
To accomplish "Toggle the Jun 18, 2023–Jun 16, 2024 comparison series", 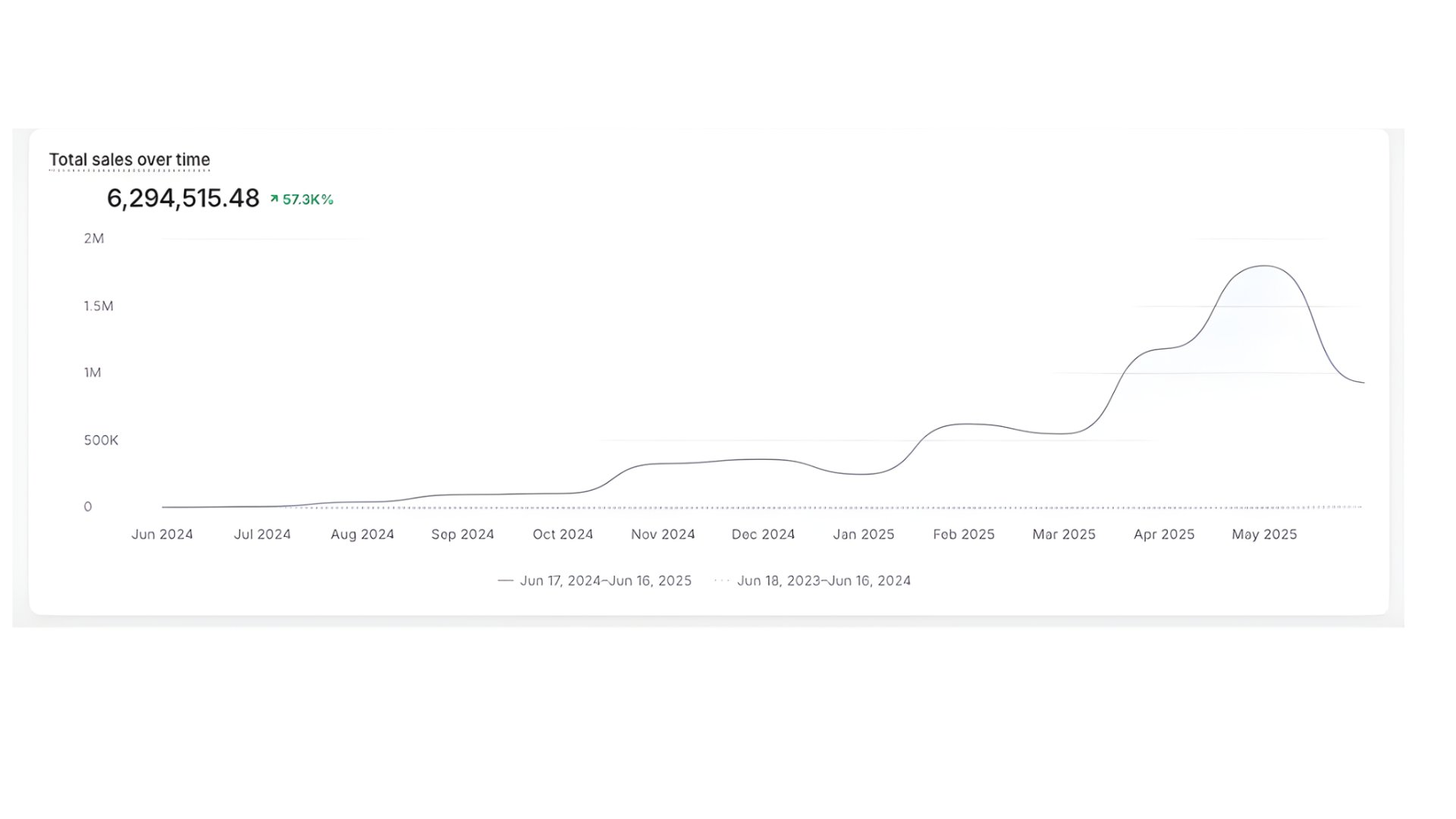I will (824, 580).
